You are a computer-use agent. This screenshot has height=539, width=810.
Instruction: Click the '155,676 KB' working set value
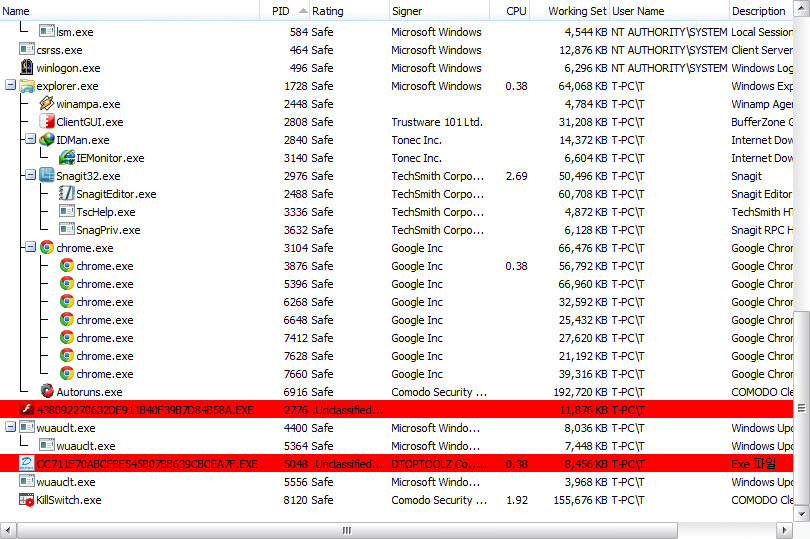(580, 500)
